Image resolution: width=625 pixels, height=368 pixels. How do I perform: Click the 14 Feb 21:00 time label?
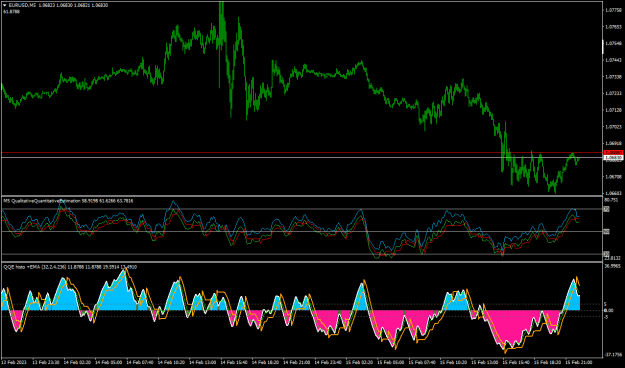pyautogui.click(x=297, y=362)
